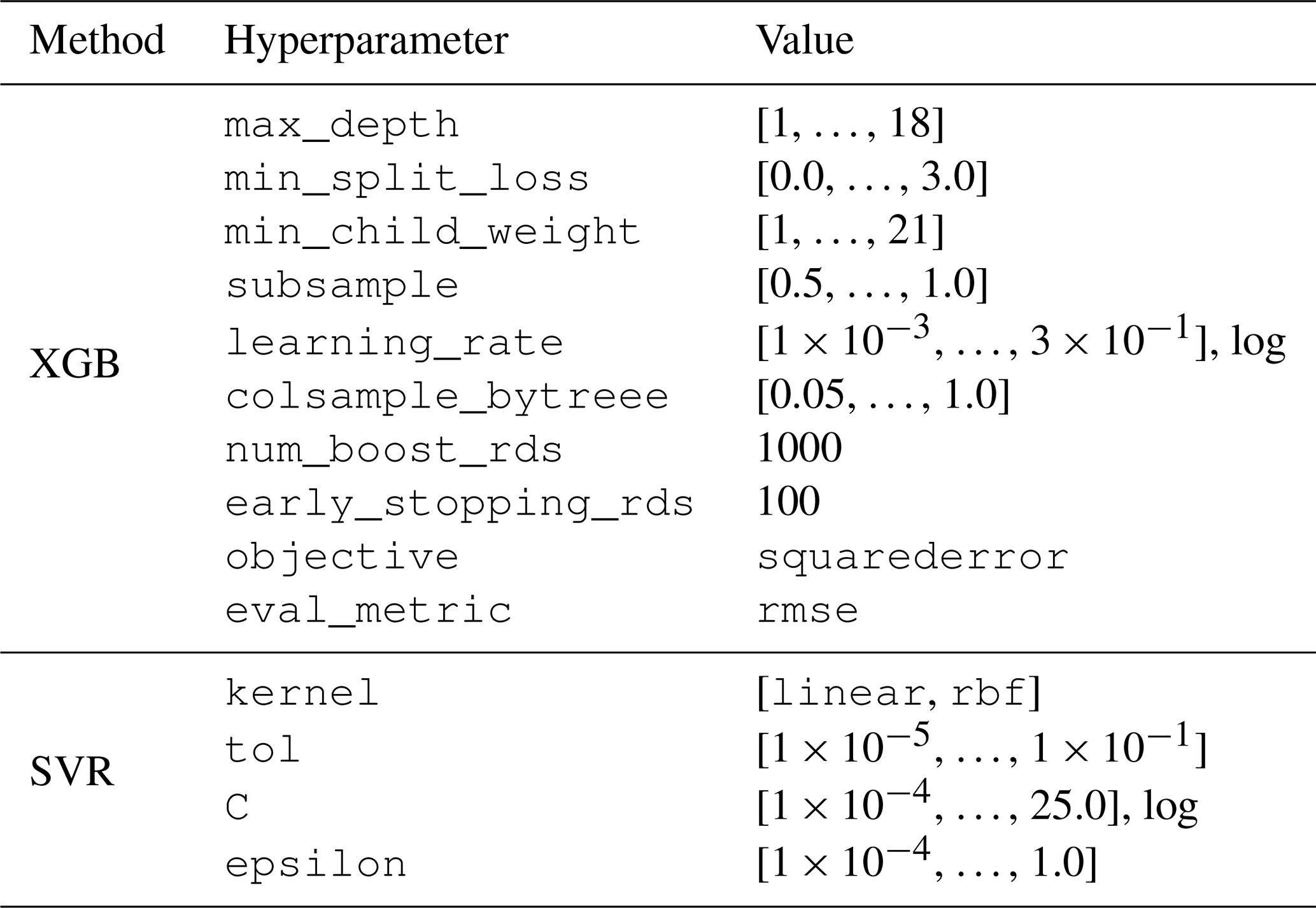Click the squarederror objective value
Viewport: 1316px width, 908px height.
click(x=912, y=557)
